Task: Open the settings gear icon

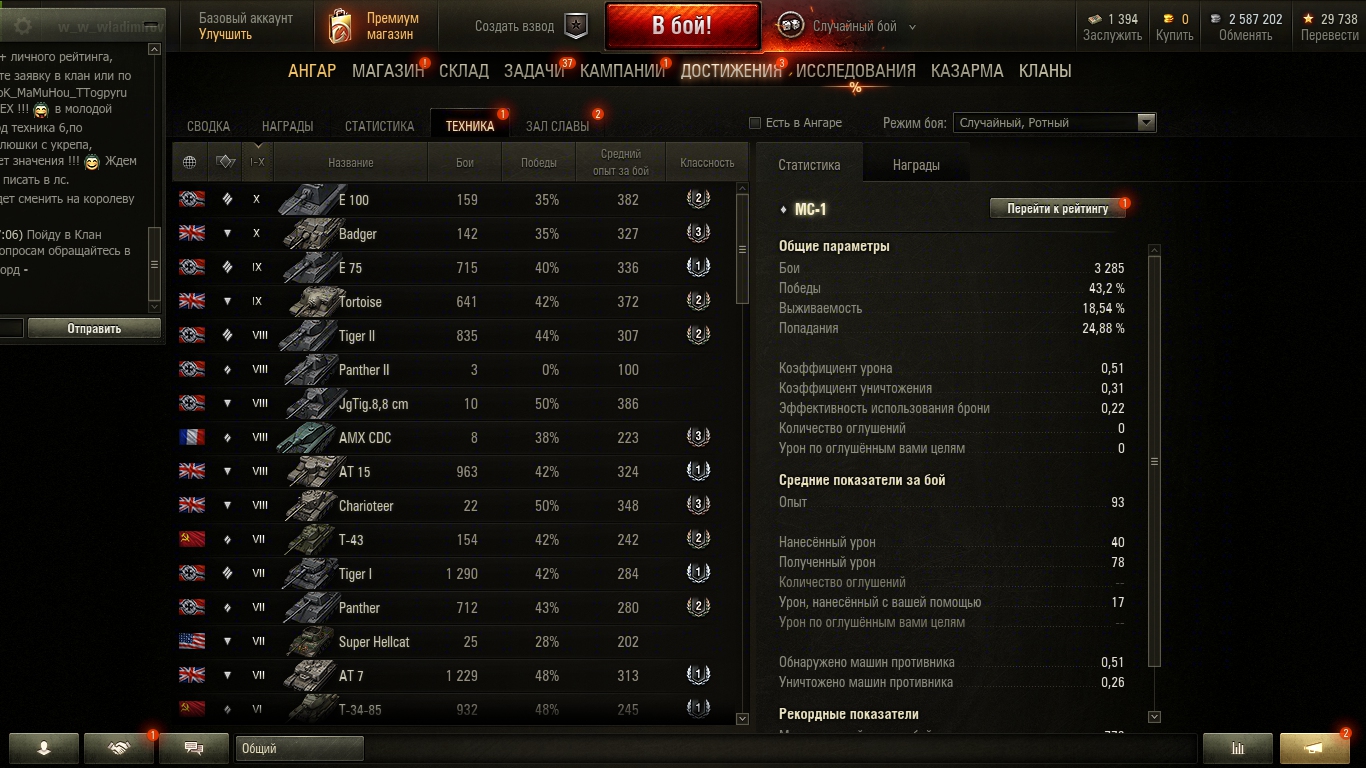Action: [24, 27]
